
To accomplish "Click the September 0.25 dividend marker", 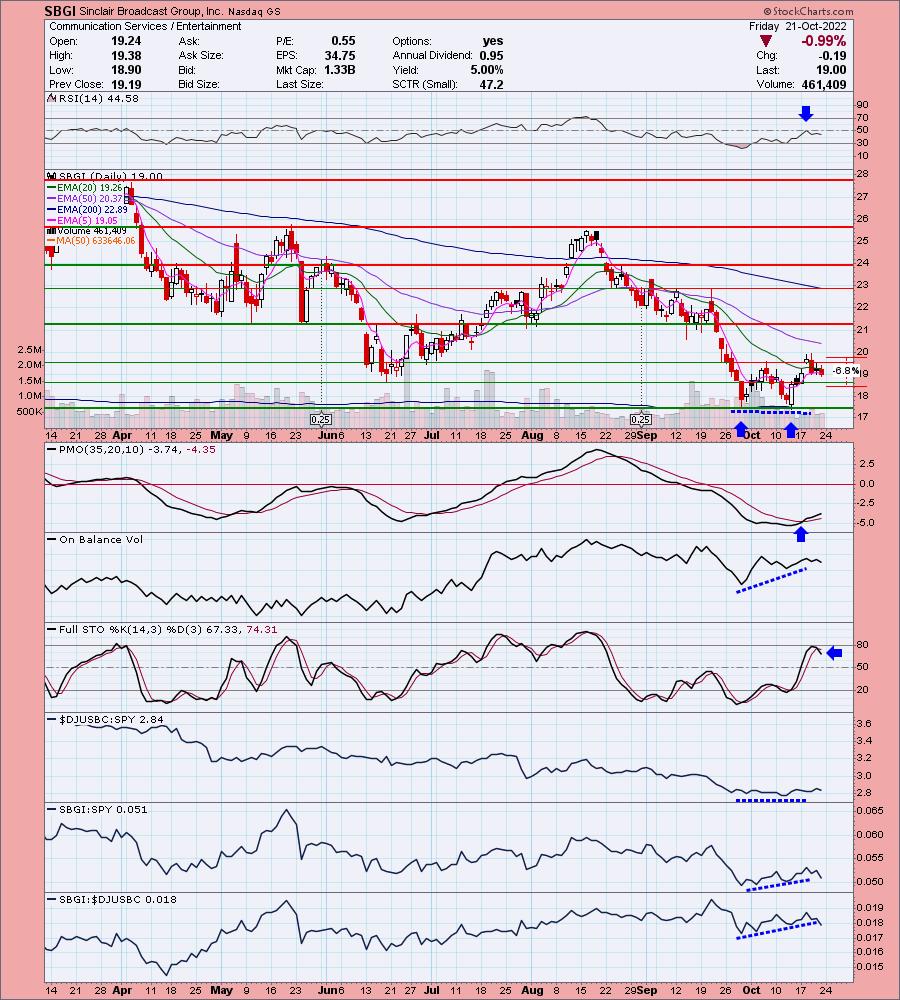I will click(641, 420).
